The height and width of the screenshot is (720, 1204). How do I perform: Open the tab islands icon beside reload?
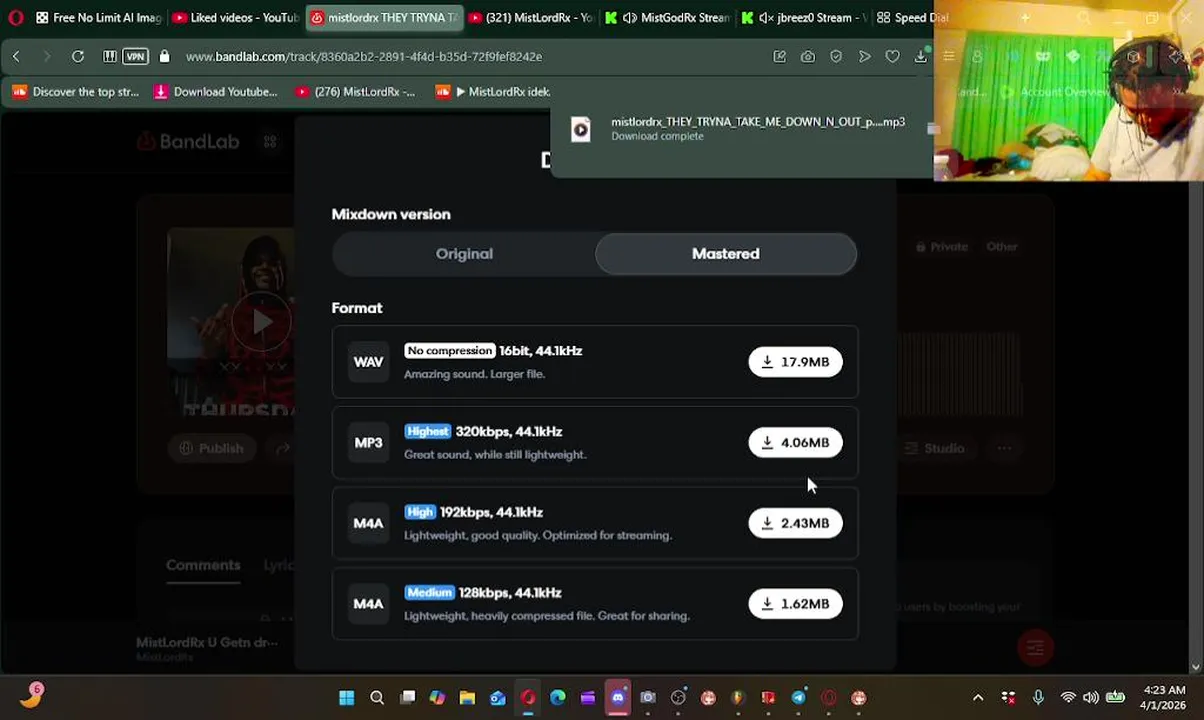110,57
